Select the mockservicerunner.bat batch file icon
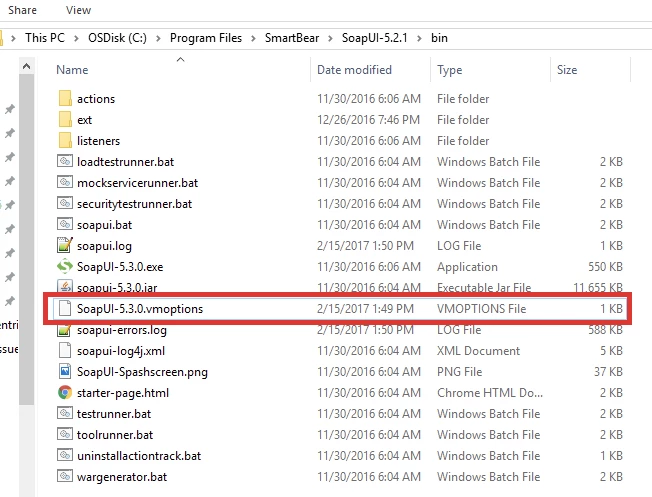Viewport: 652px width, 497px height. 65,182
